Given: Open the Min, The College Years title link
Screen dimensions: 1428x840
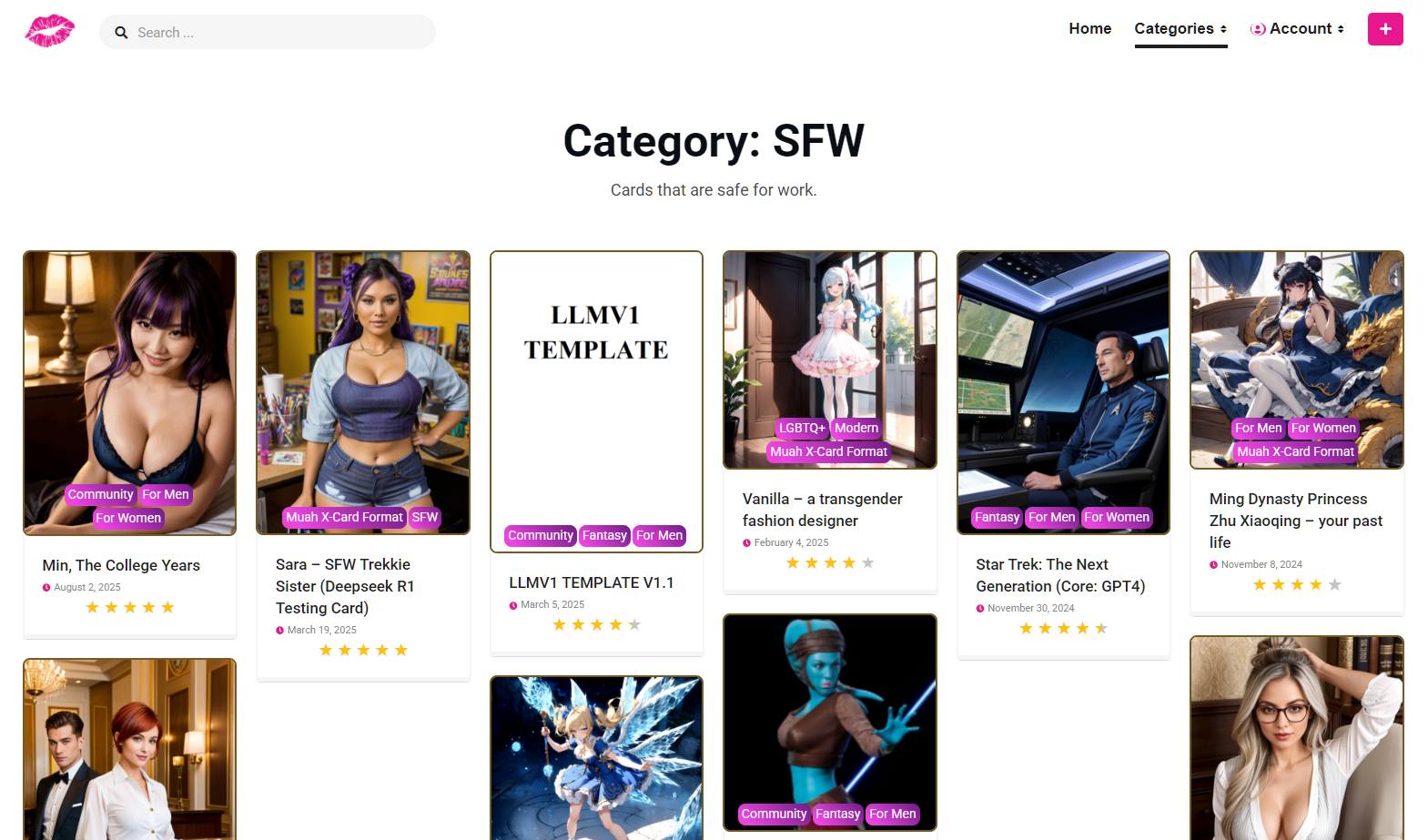Looking at the screenshot, I should (x=121, y=565).
